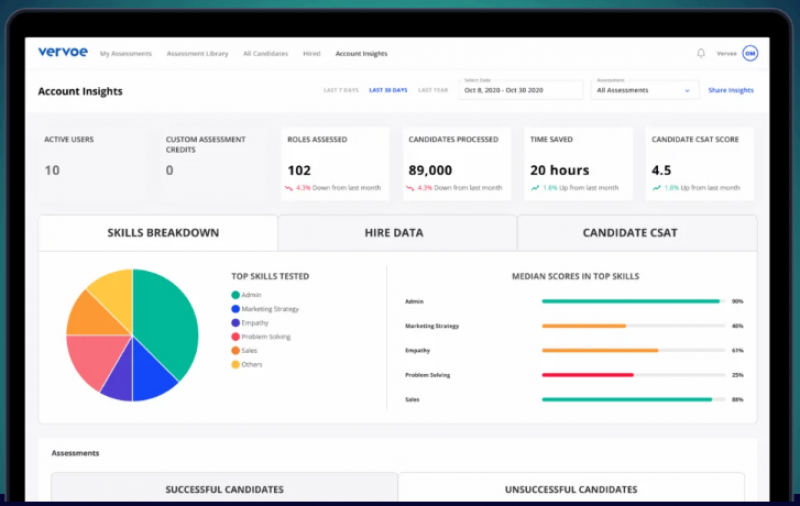
Task: Click the Admin median score bar
Action: [631, 301]
